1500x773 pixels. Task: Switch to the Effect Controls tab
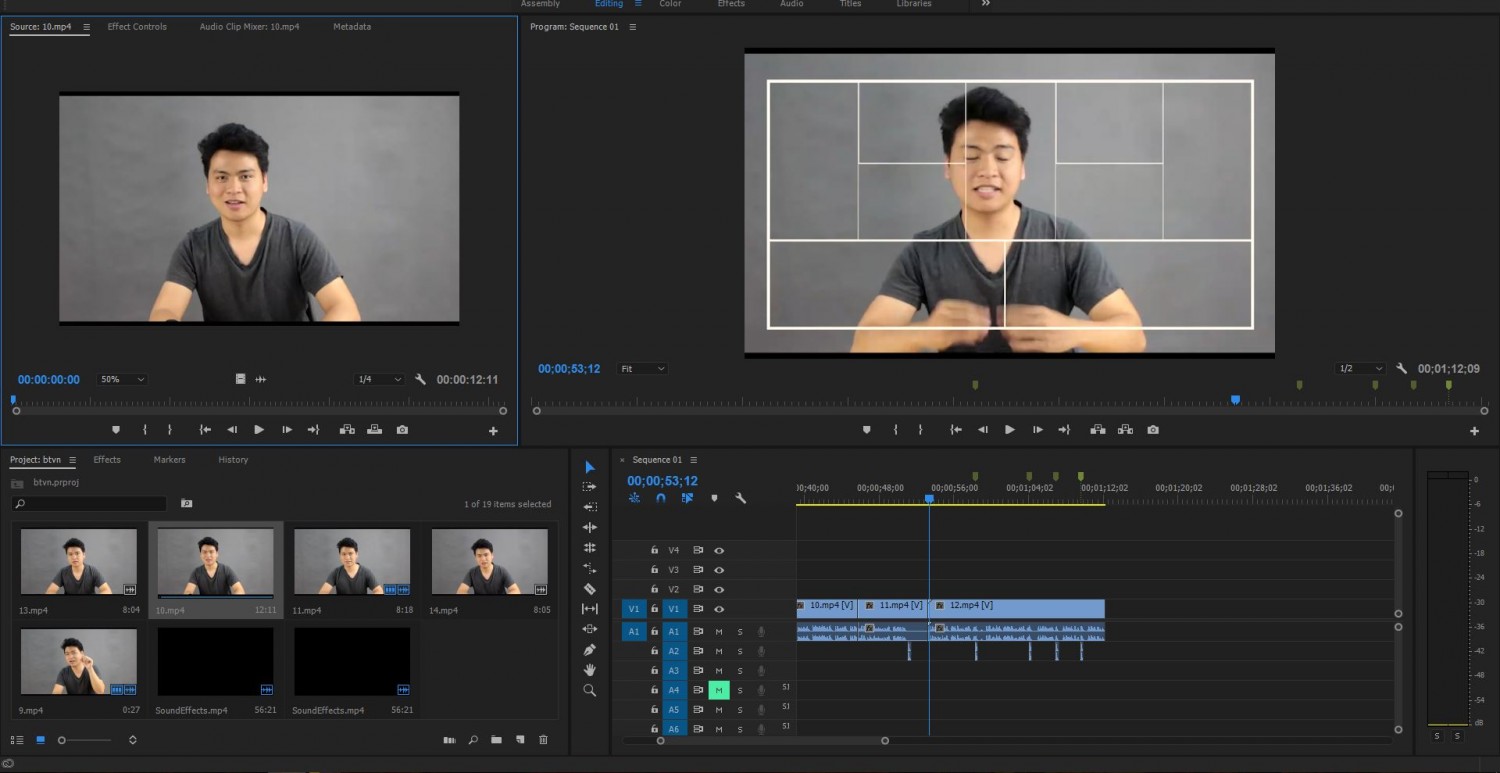[137, 27]
